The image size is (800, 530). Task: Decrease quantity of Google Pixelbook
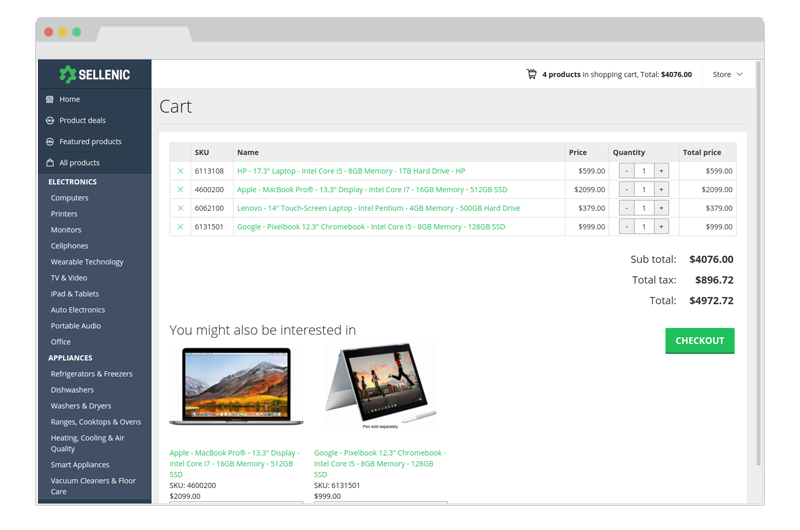pos(627,226)
